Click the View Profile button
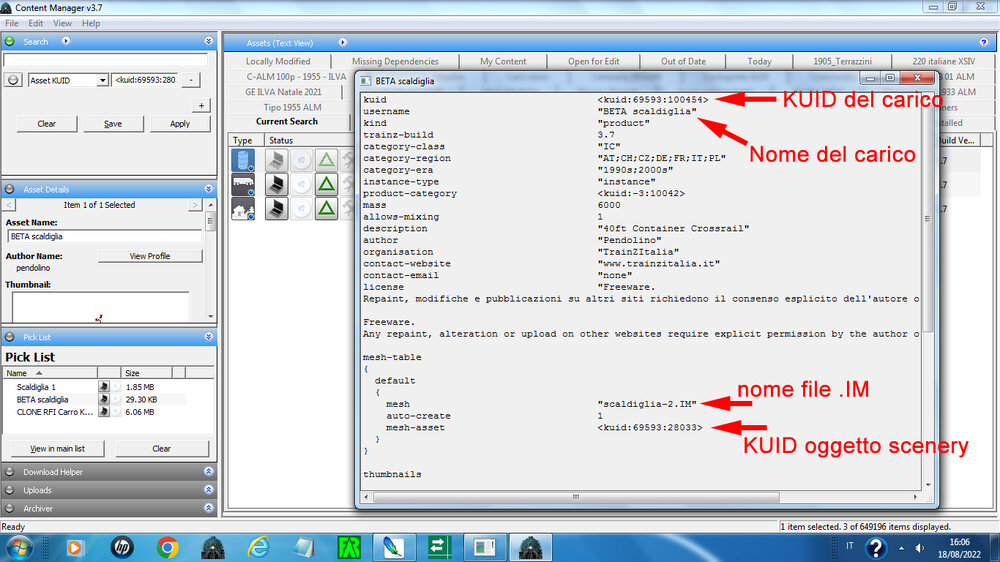 (150, 256)
